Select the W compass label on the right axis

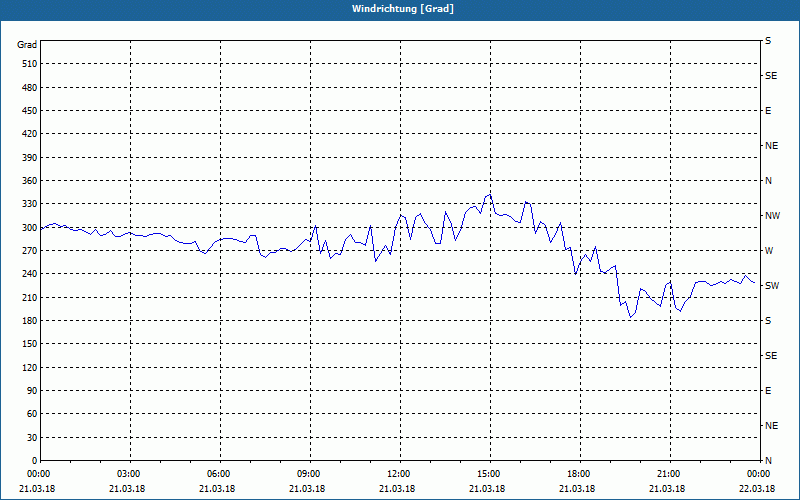(x=769, y=251)
